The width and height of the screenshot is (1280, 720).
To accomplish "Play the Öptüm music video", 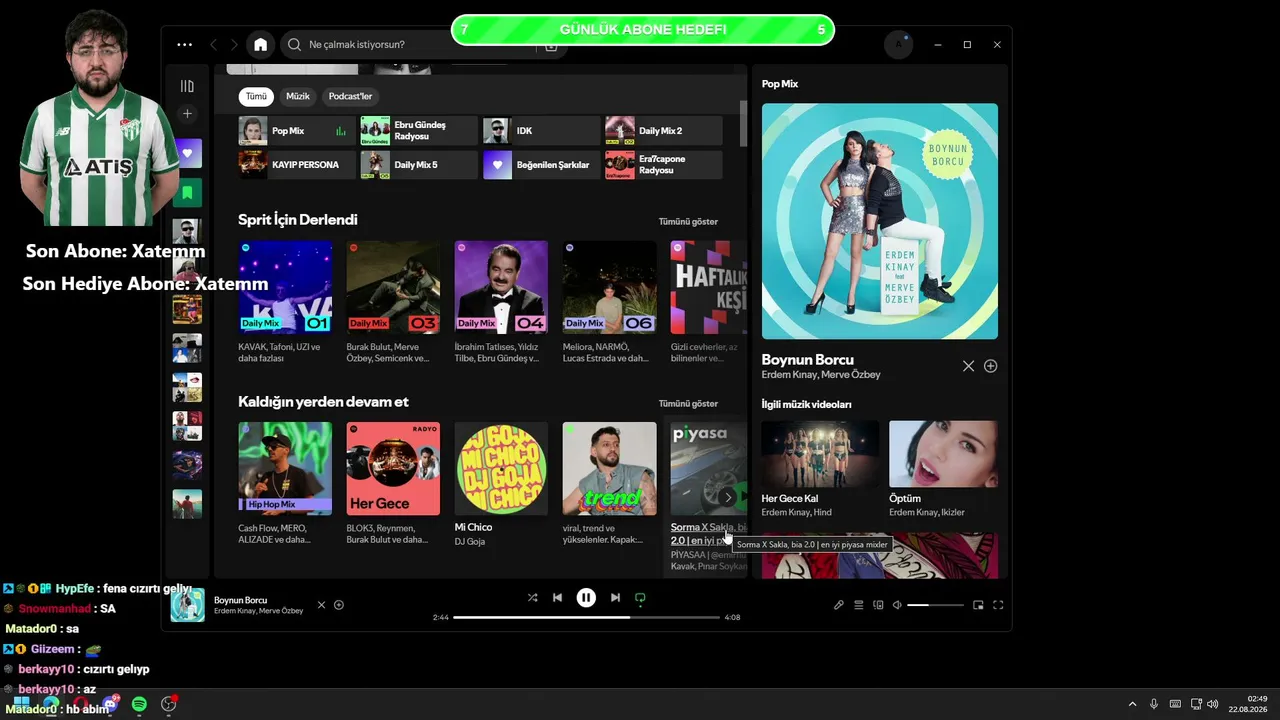I will 943,453.
